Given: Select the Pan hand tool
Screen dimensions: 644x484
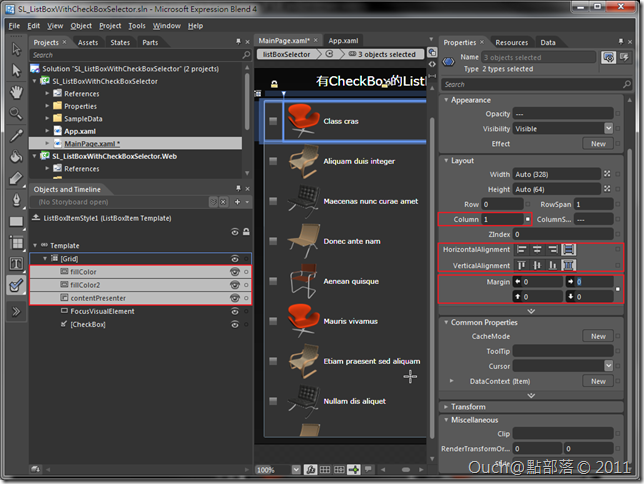Looking at the screenshot, I should pos(16,92).
